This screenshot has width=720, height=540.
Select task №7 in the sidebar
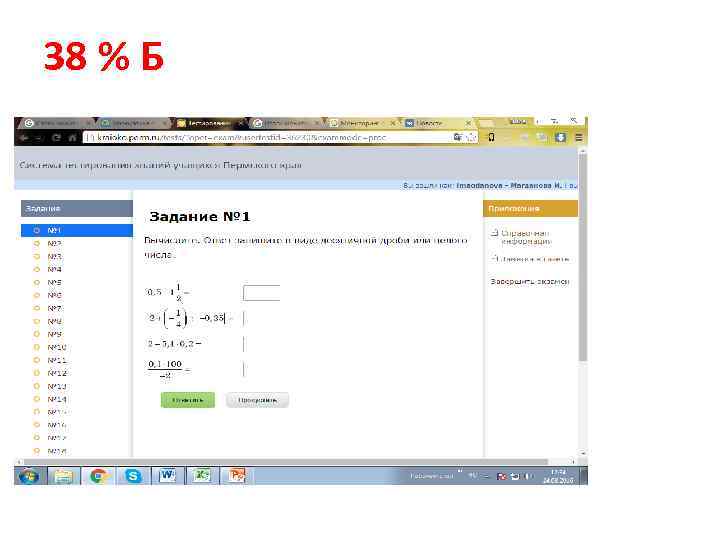coord(55,308)
